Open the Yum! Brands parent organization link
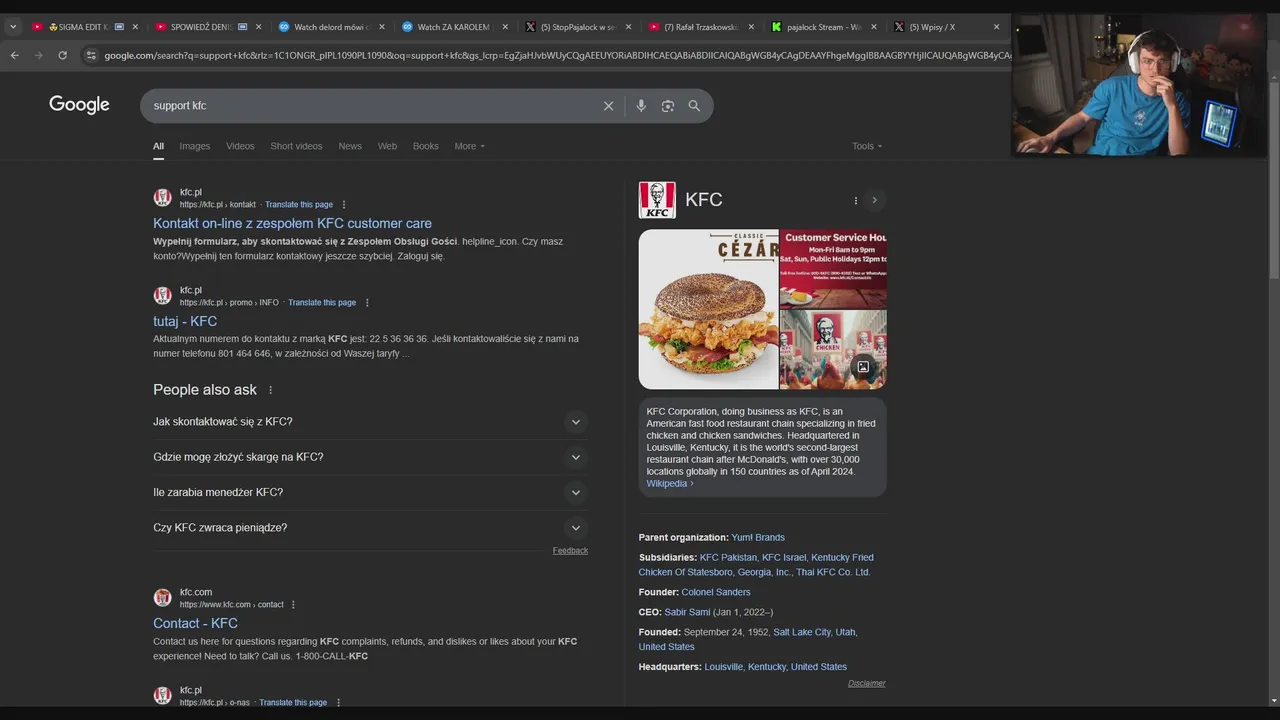The width and height of the screenshot is (1280, 720). click(758, 538)
